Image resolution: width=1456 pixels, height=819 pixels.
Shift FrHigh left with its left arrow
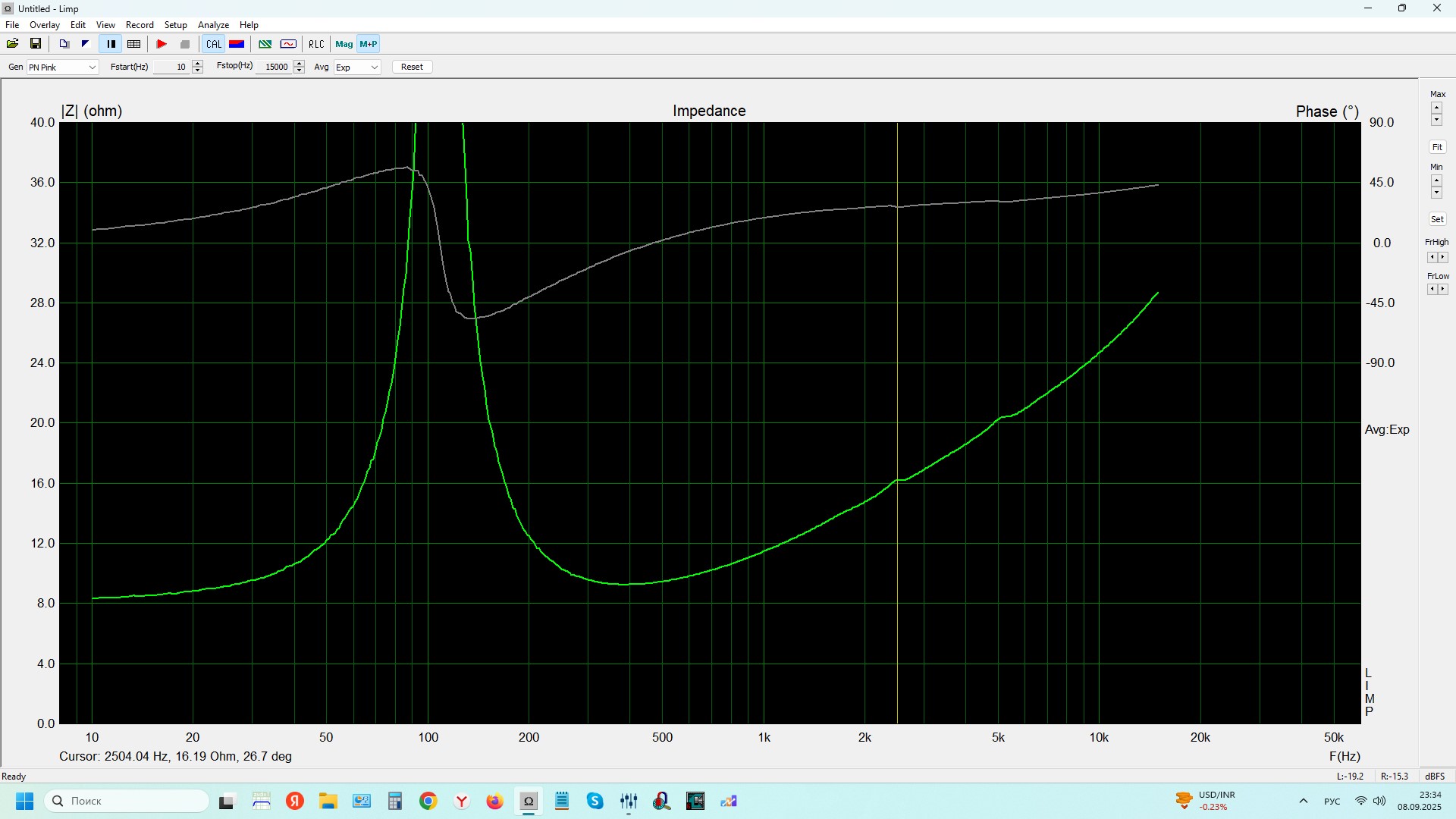[1432, 257]
